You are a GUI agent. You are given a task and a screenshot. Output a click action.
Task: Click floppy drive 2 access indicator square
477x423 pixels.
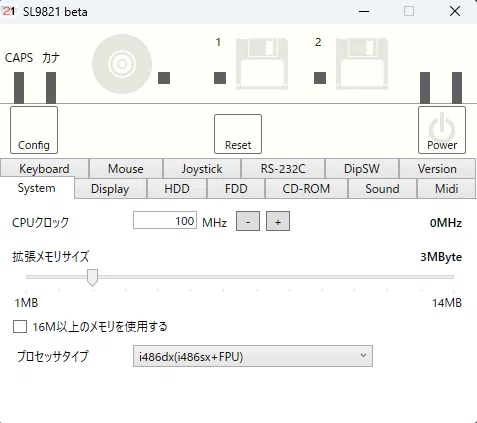point(320,78)
